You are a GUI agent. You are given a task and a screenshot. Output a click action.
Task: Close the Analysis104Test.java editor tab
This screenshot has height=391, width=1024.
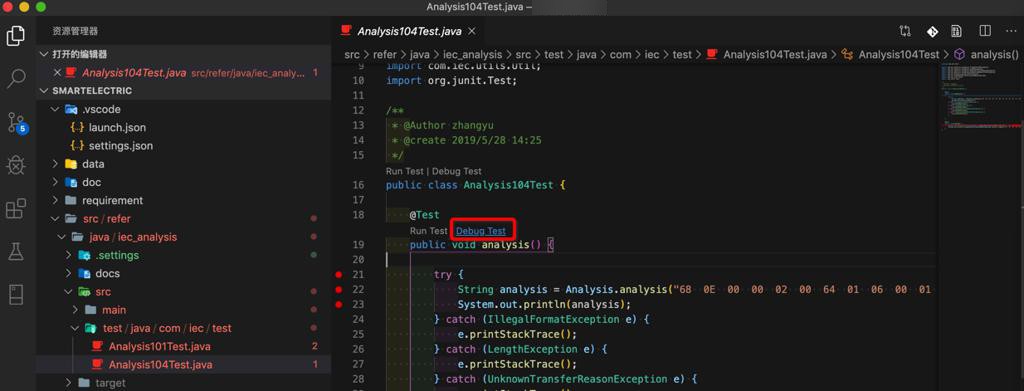[x=472, y=31]
